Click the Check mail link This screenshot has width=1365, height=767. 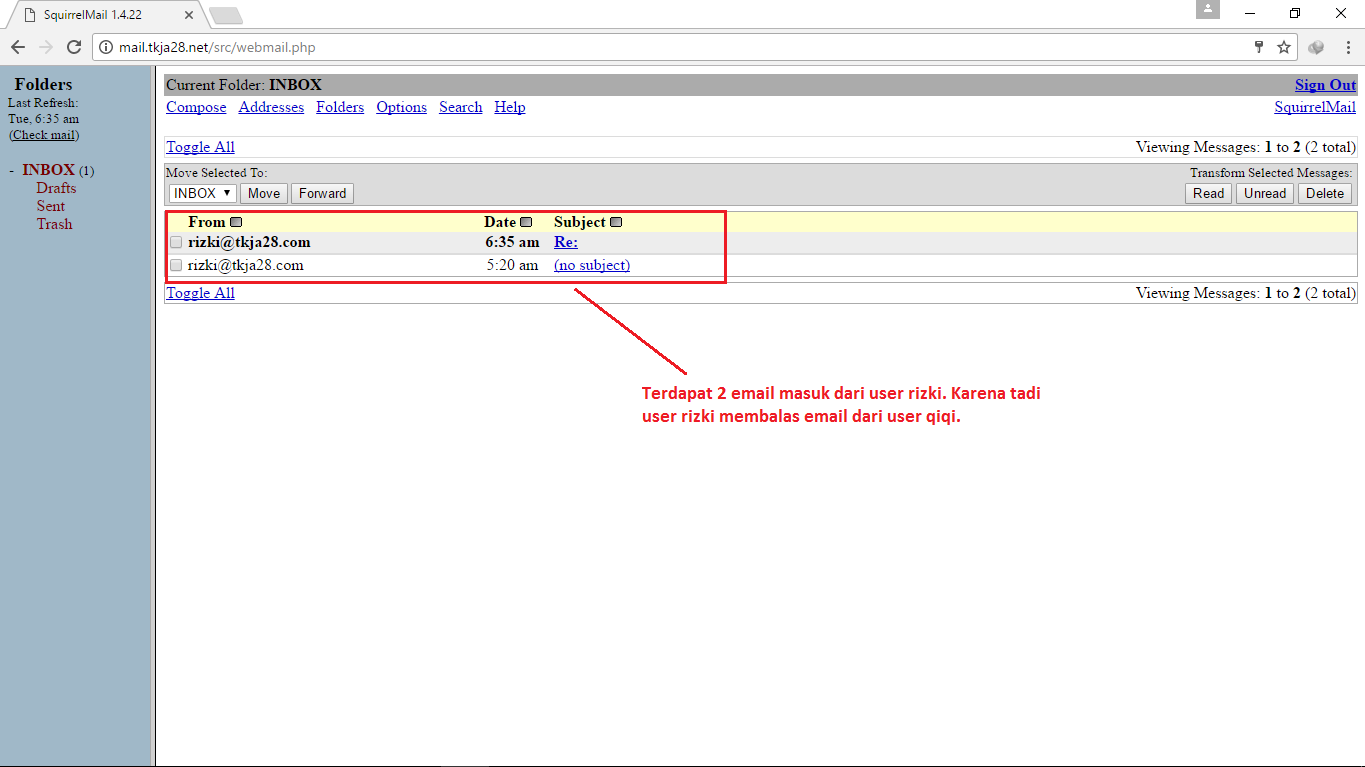(x=44, y=135)
